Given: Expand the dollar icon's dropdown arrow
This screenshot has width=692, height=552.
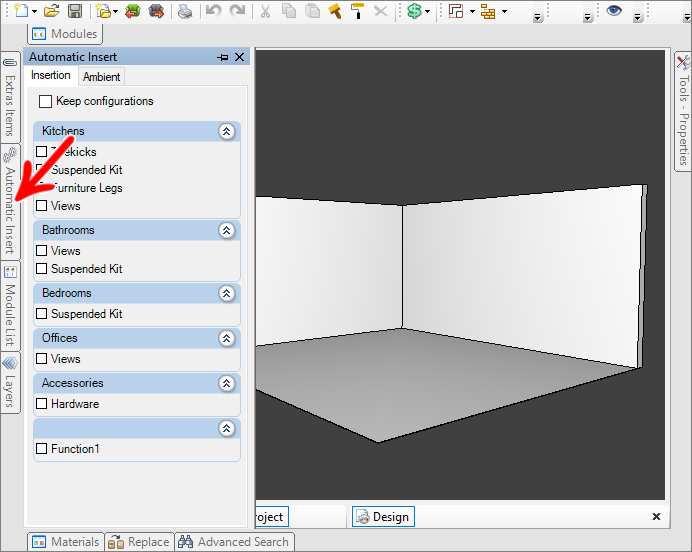Looking at the screenshot, I should 427,11.
